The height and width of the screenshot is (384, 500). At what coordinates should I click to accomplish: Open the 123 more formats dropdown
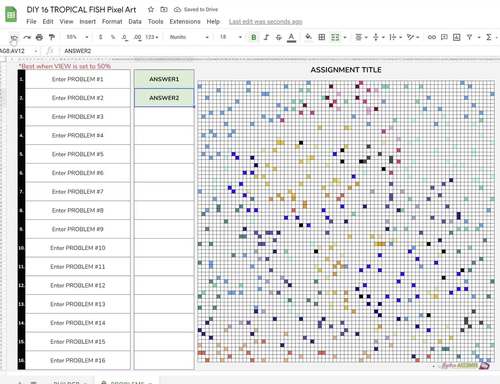[152, 37]
